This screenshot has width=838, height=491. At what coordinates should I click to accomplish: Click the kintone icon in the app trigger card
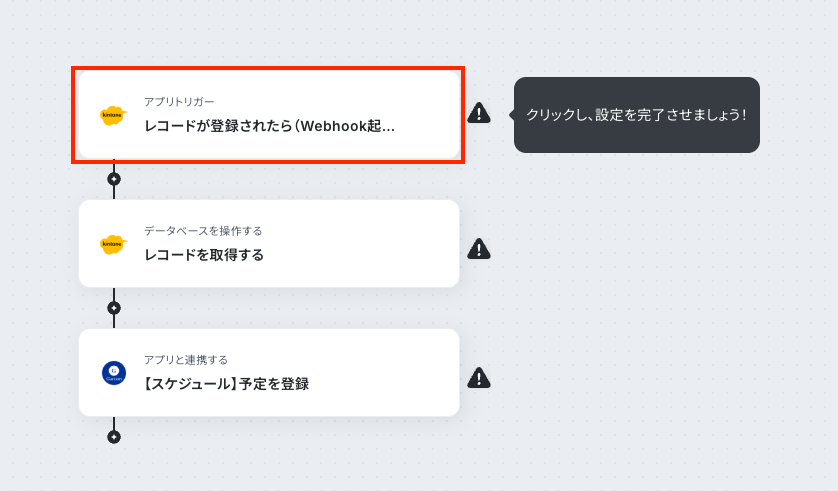[113, 115]
